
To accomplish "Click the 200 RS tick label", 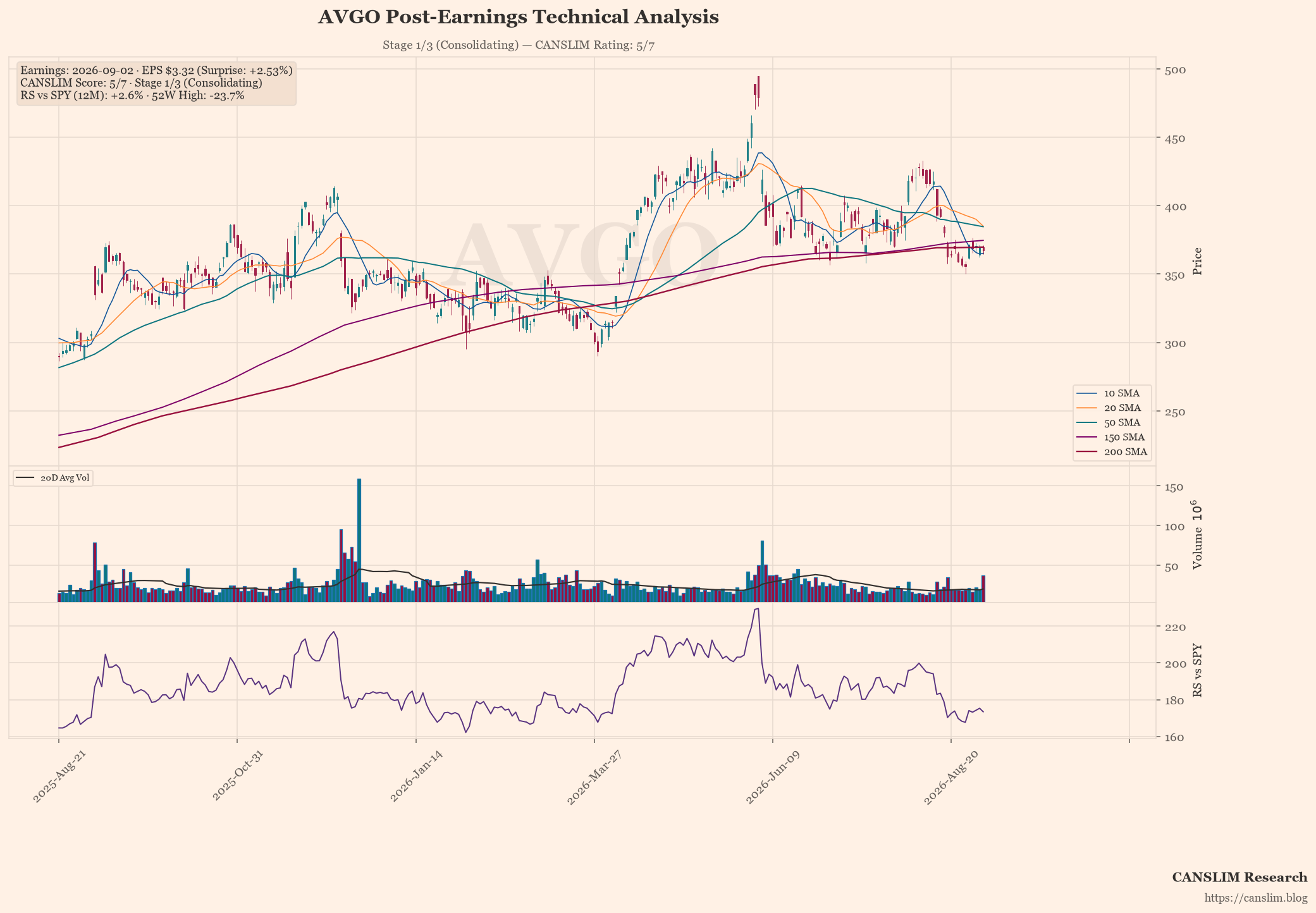I will (1174, 664).
